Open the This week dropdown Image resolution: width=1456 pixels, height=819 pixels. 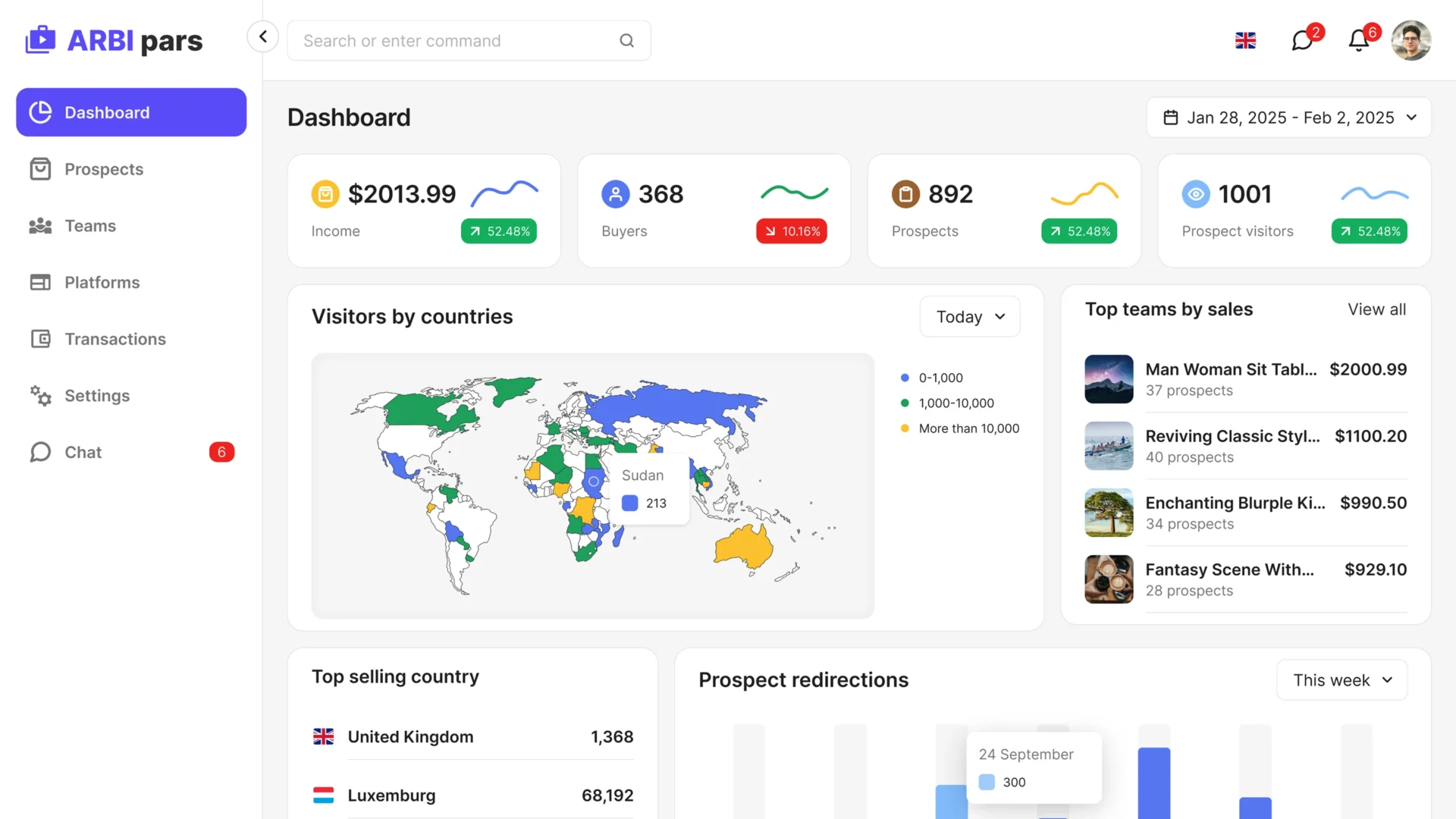[x=1342, y=680]
